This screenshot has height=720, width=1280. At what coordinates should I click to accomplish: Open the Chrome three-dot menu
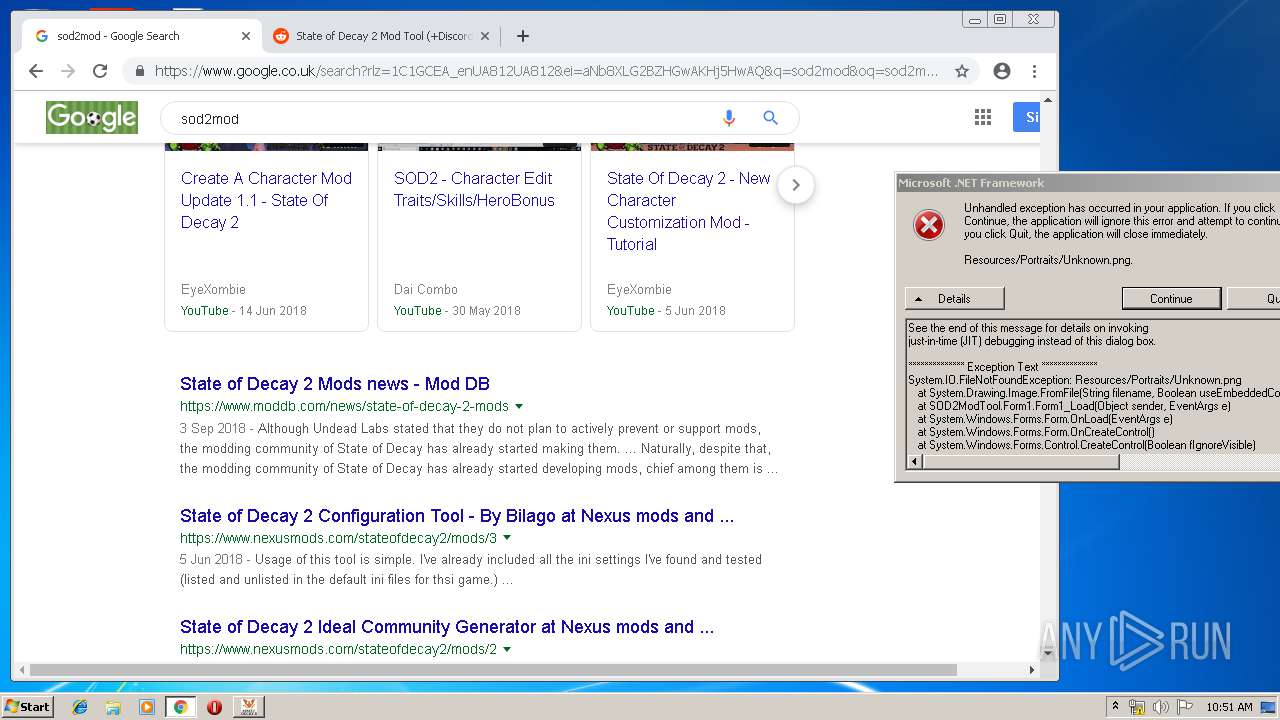coord(1034,71)
